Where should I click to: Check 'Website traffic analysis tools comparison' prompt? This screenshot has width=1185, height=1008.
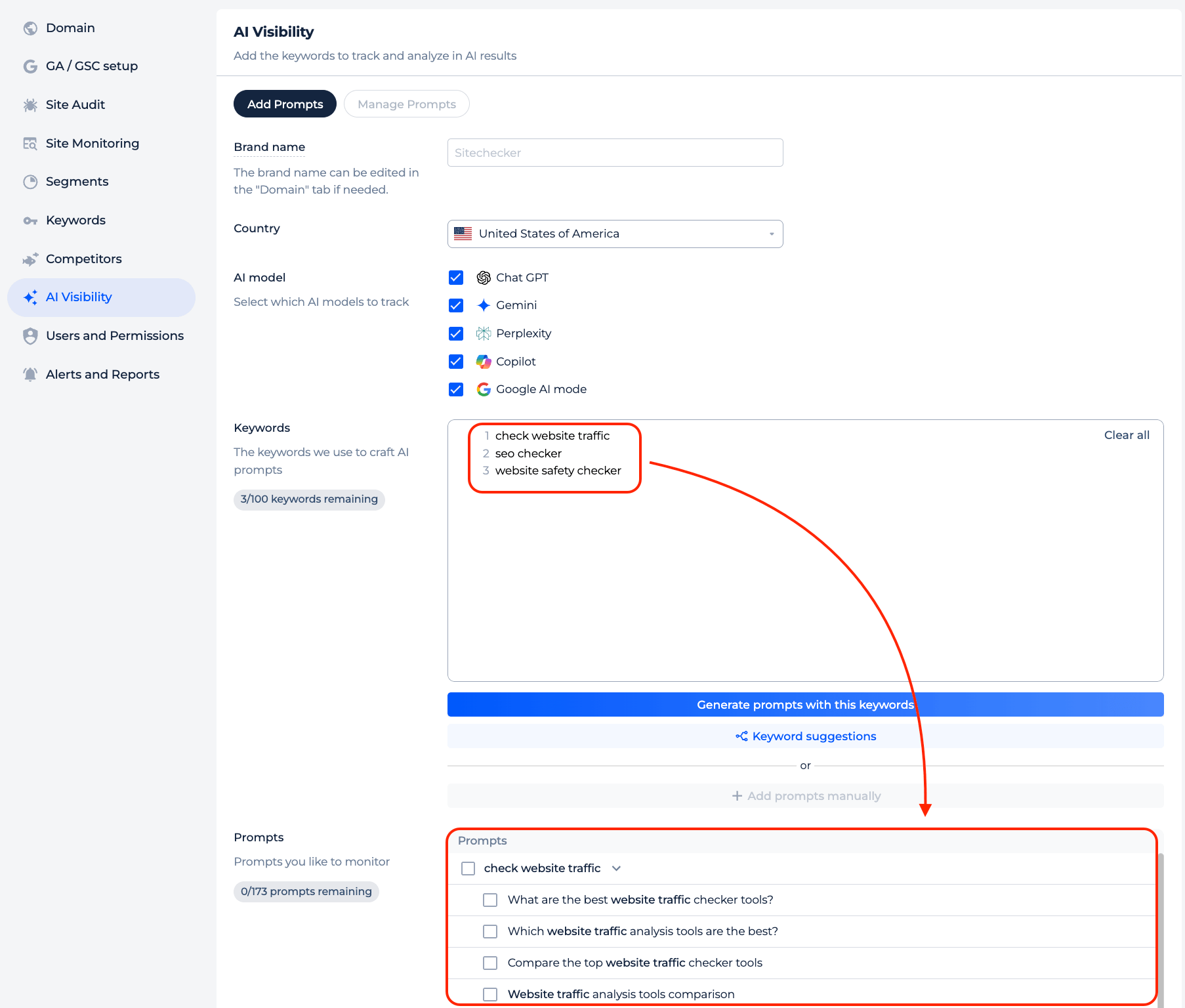pos(490,994)
